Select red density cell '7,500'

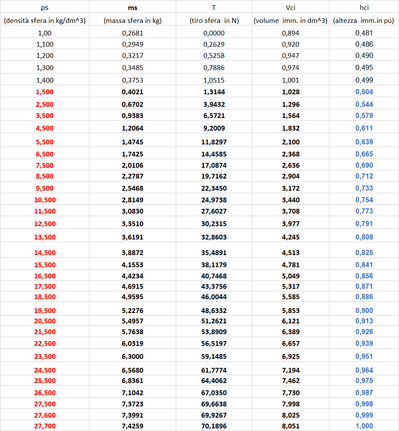tap(45, 165)
